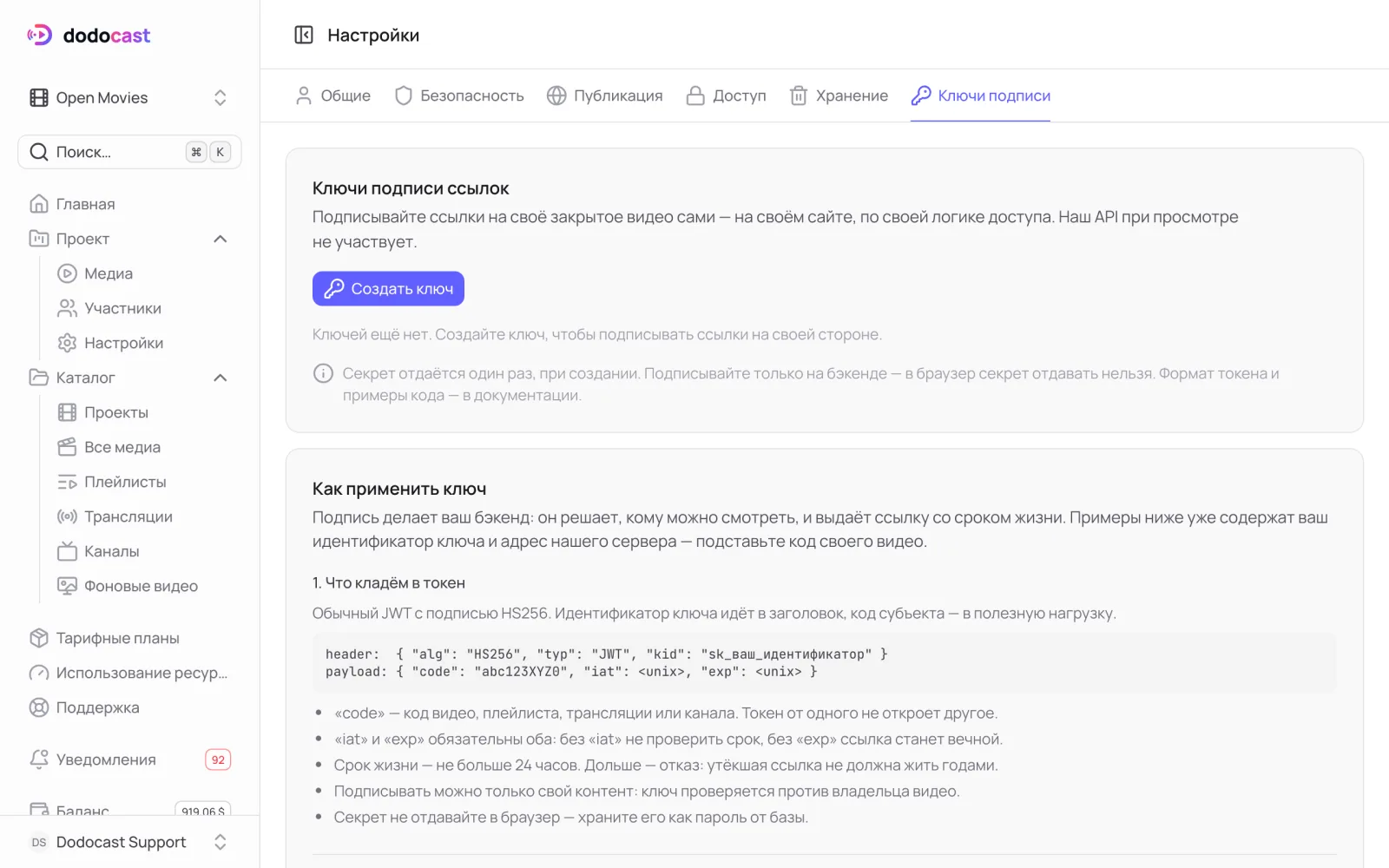Switch to the Общие tab
This screenshot has width=1389, height=868.
tap(333, 95)
